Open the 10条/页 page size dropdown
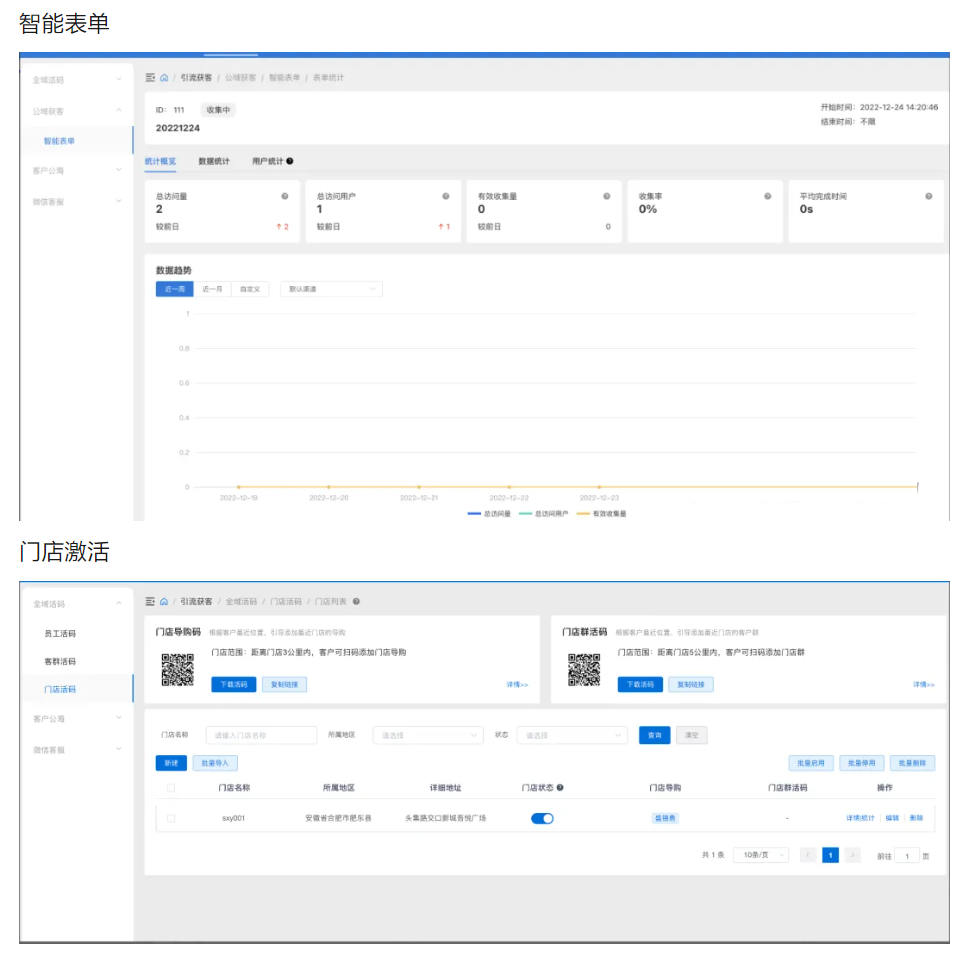The image size is (966, 957). tap(760, 855)
